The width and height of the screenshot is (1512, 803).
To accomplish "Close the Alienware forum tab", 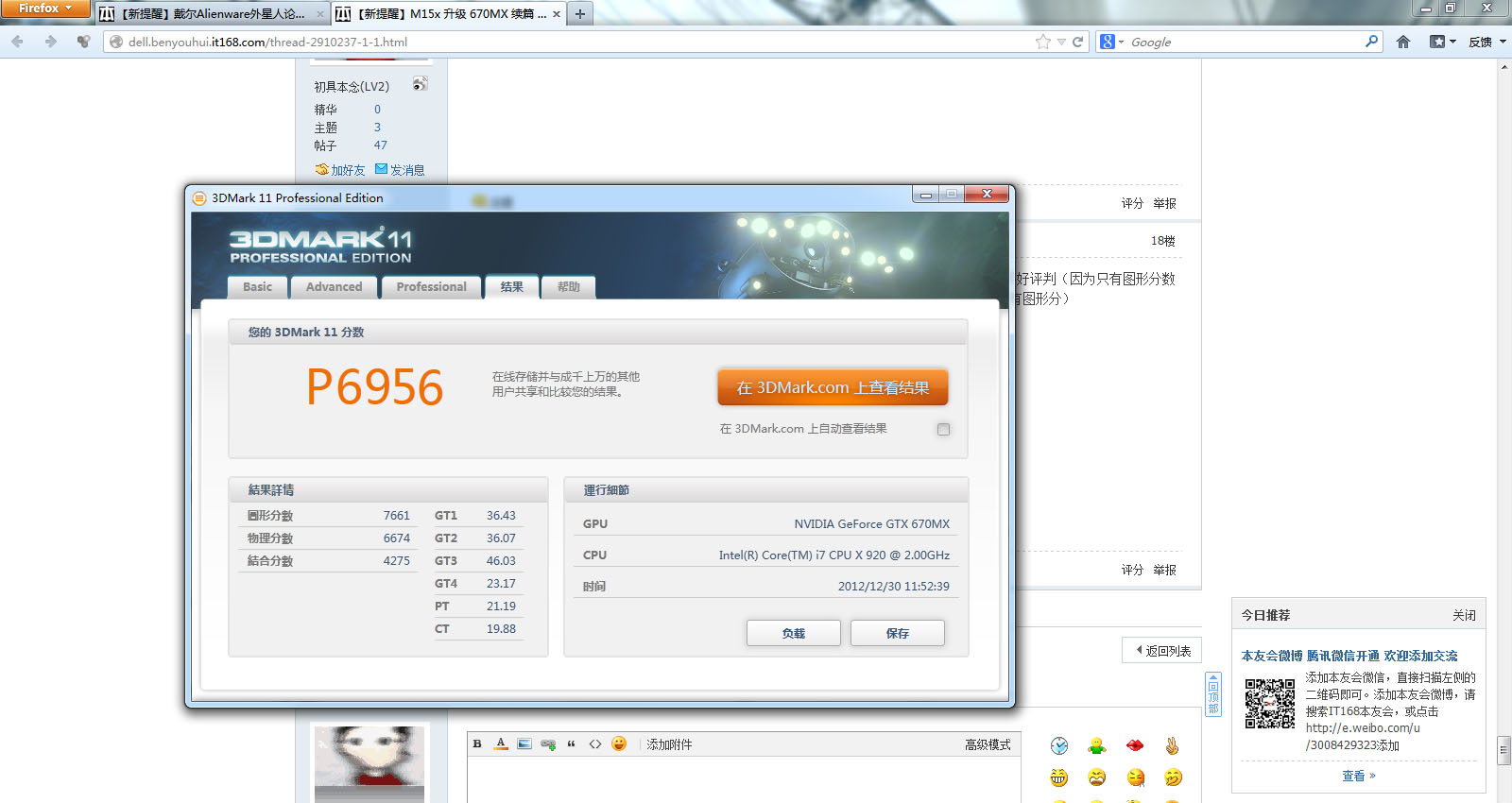I will pos(320,14).
